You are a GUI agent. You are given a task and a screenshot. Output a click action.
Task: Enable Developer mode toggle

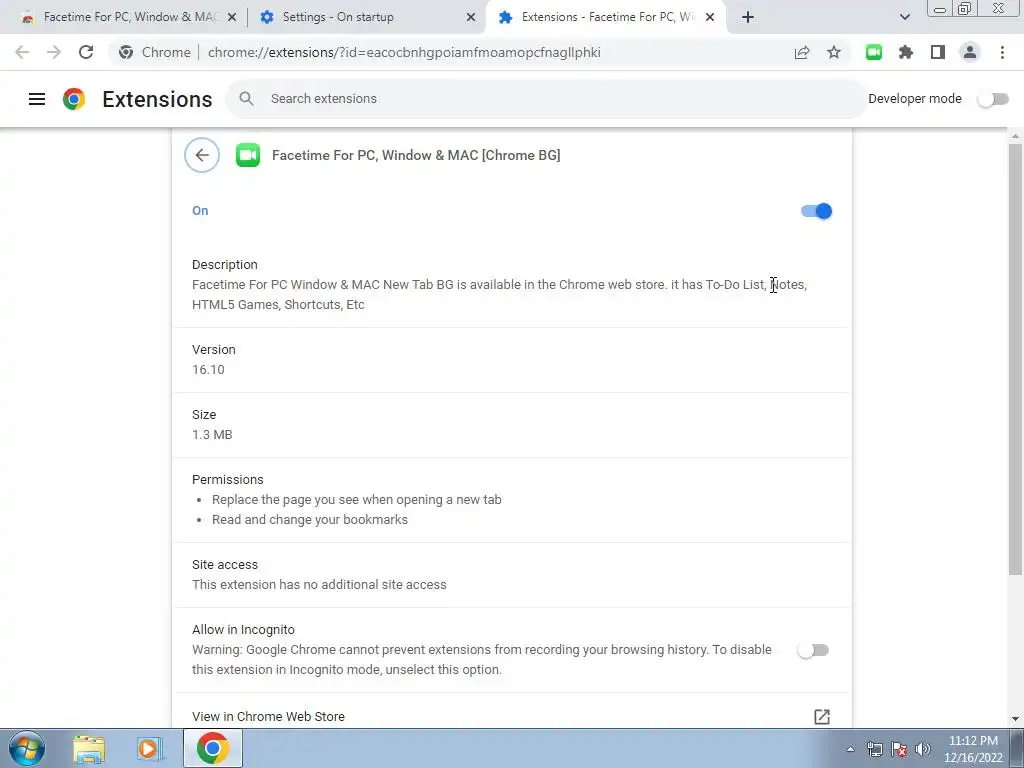tap(993, 99)
